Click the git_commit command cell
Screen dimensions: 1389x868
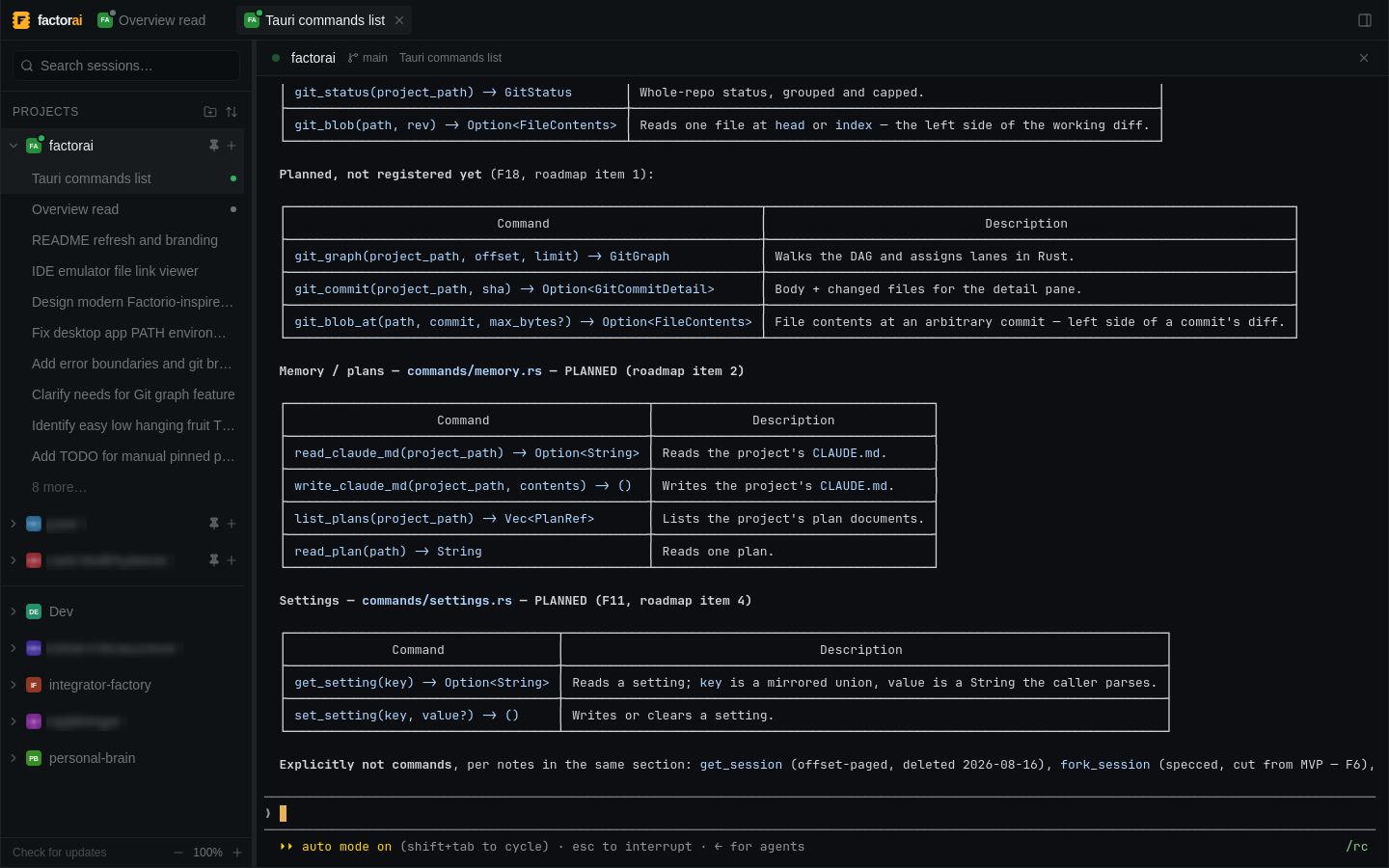tap(523, 289)
